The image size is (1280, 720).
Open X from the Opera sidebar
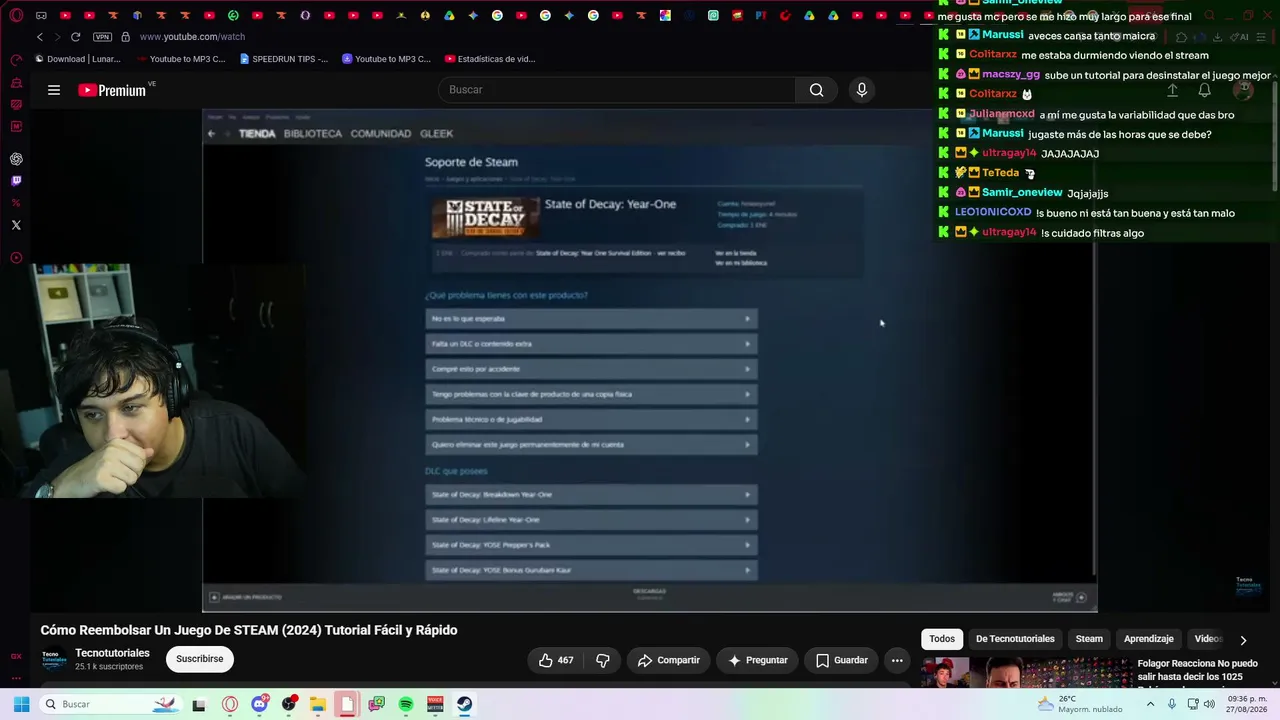(x=16, y=225)
